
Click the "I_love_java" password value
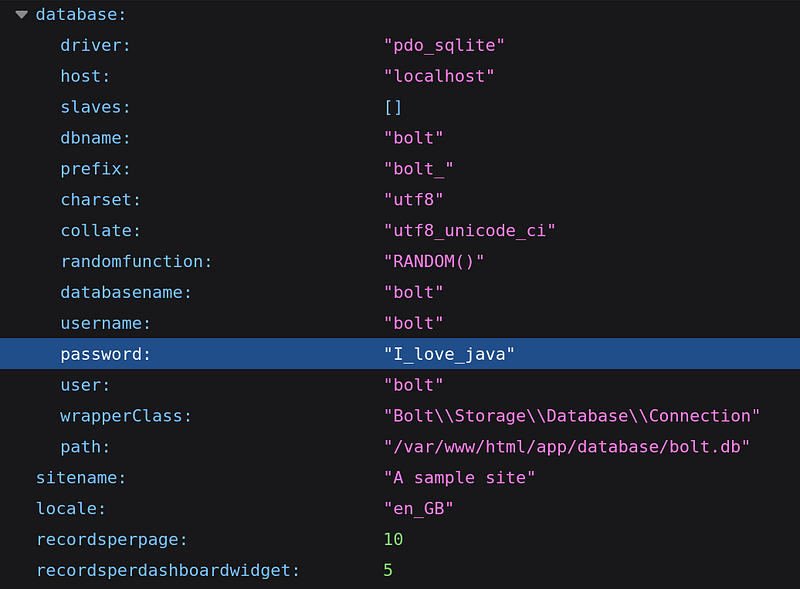449,354
